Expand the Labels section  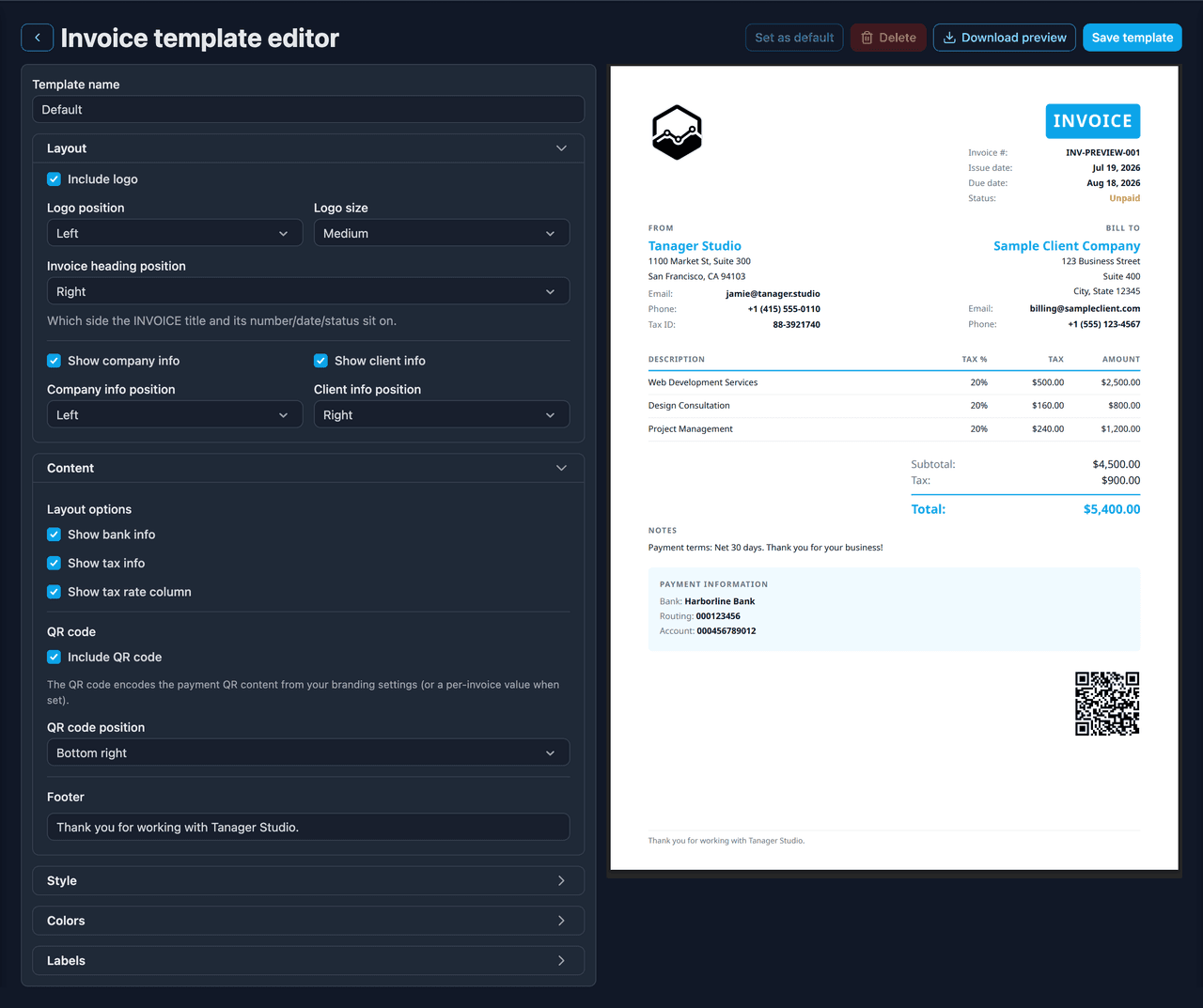308,961
